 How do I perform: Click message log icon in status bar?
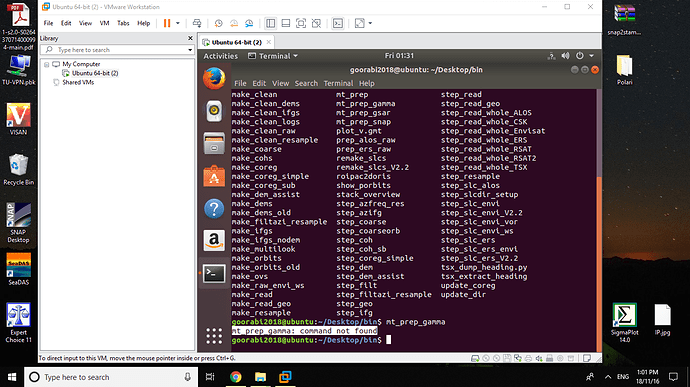(x=587, y=358)
